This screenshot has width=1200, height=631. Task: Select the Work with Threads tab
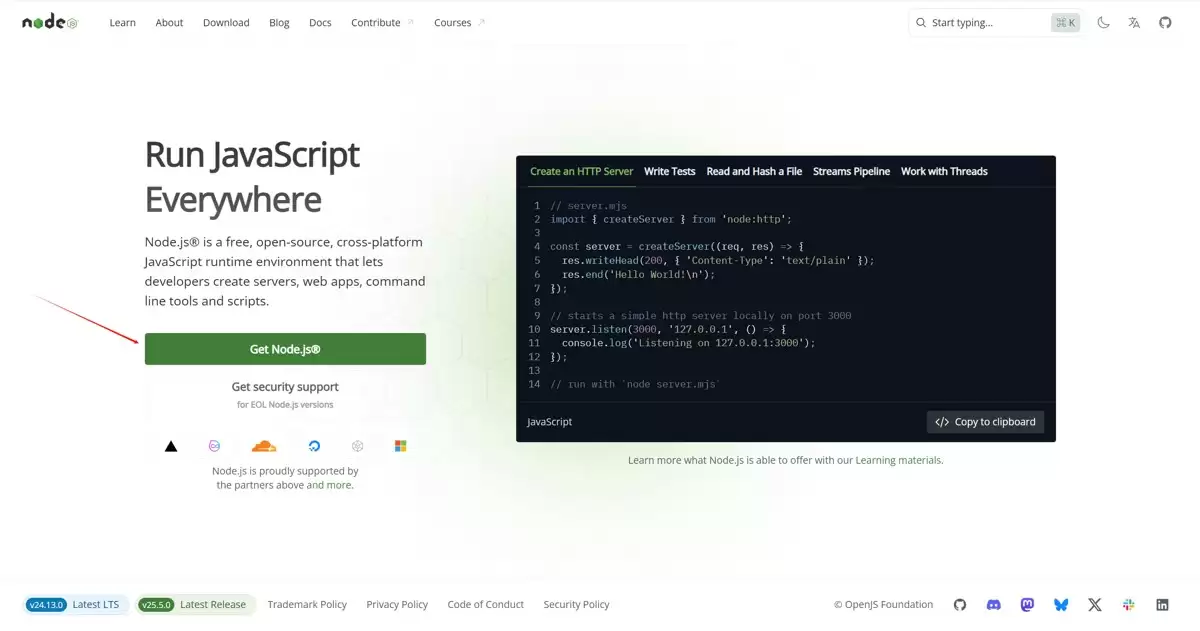coord(944,171)
